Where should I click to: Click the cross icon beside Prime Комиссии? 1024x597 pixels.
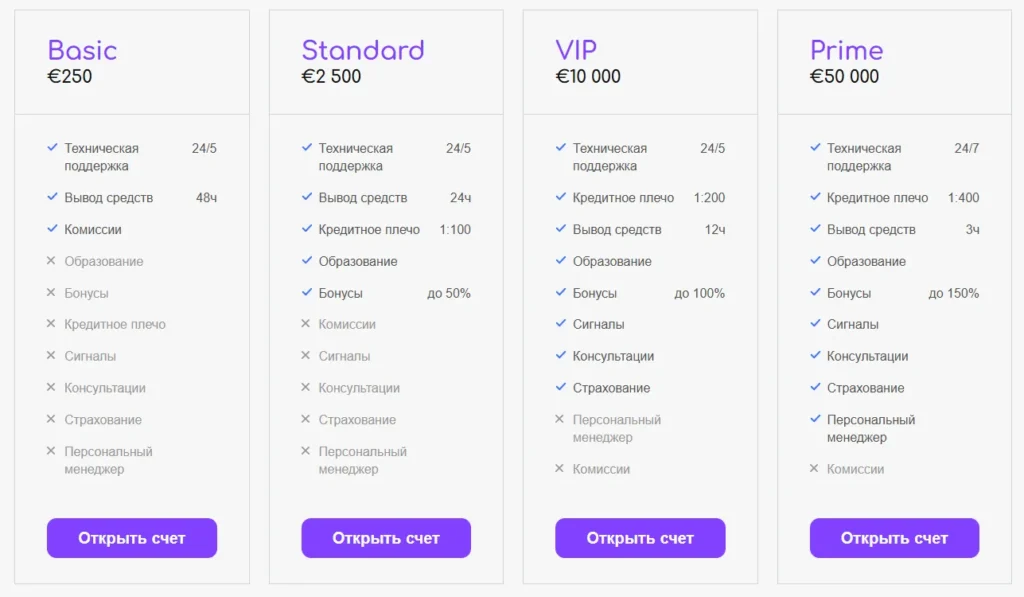click(814, 468)
